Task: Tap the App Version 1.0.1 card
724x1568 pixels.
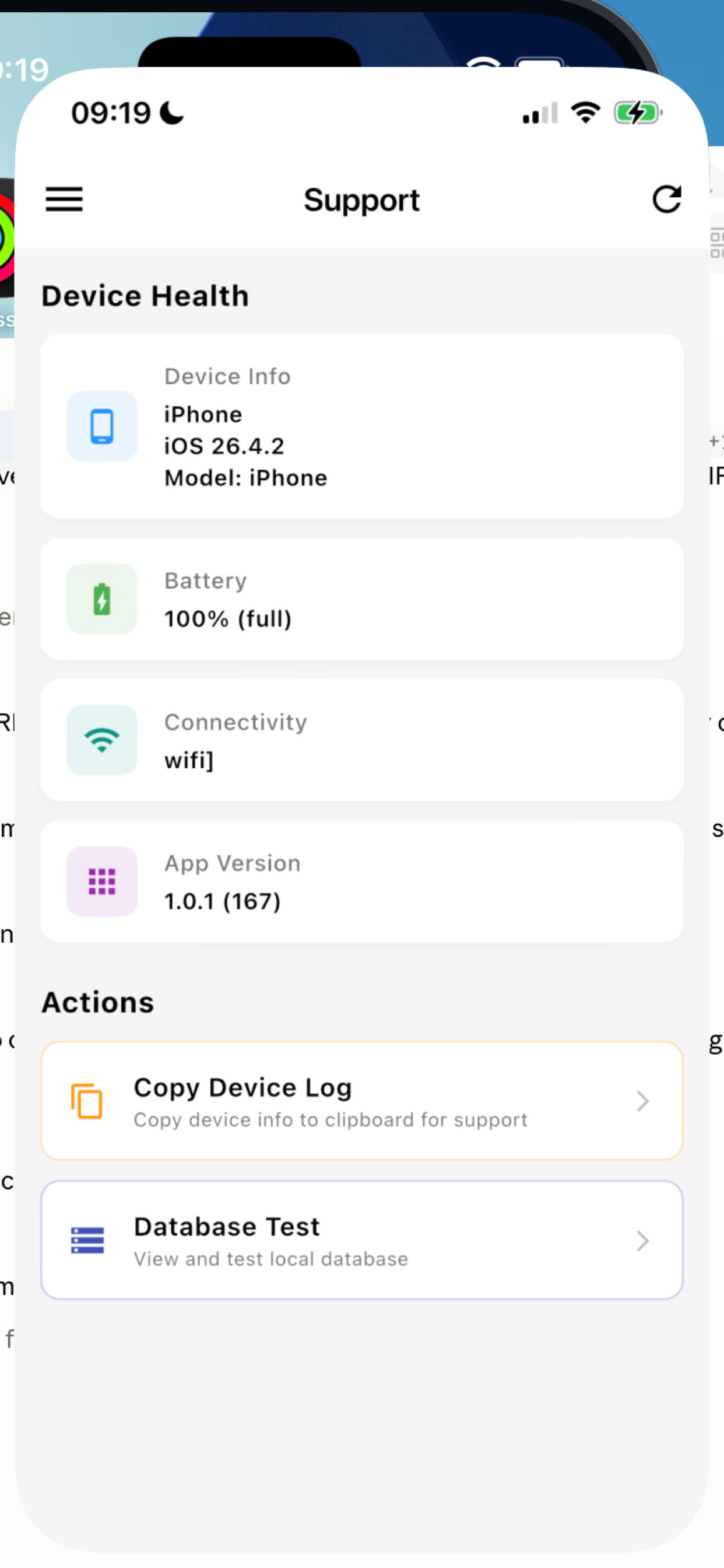Action: click(x=362, y=881)
